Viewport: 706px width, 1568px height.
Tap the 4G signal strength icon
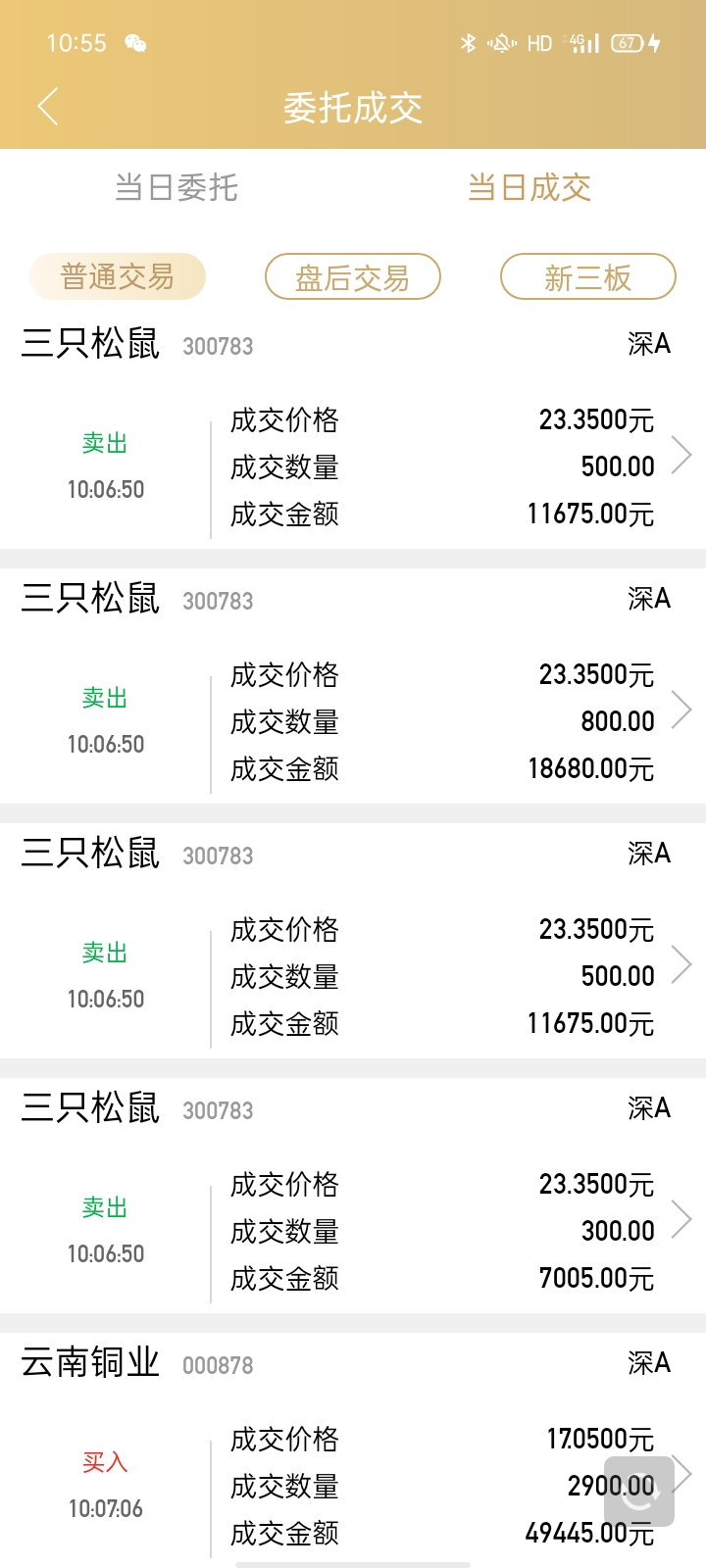pos(584,43)
